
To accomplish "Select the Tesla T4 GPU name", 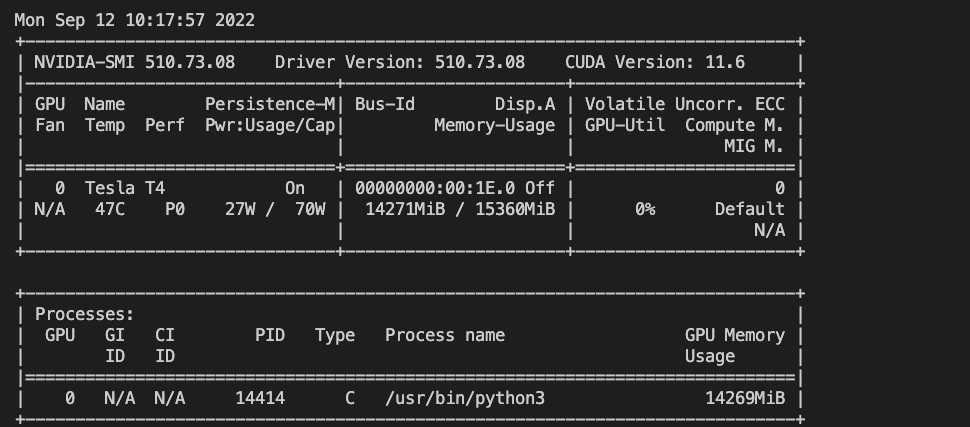I will 125,188.
